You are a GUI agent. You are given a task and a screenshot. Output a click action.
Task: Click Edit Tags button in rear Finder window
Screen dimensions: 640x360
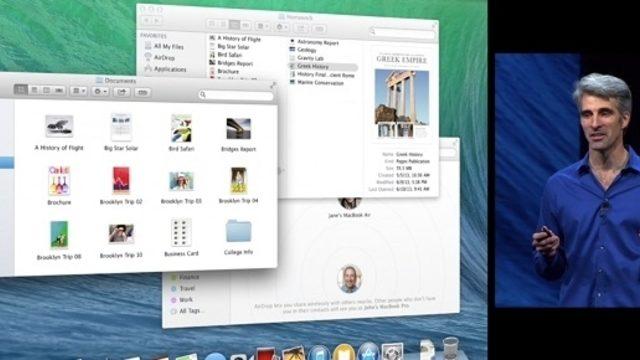tap(320, 29)
